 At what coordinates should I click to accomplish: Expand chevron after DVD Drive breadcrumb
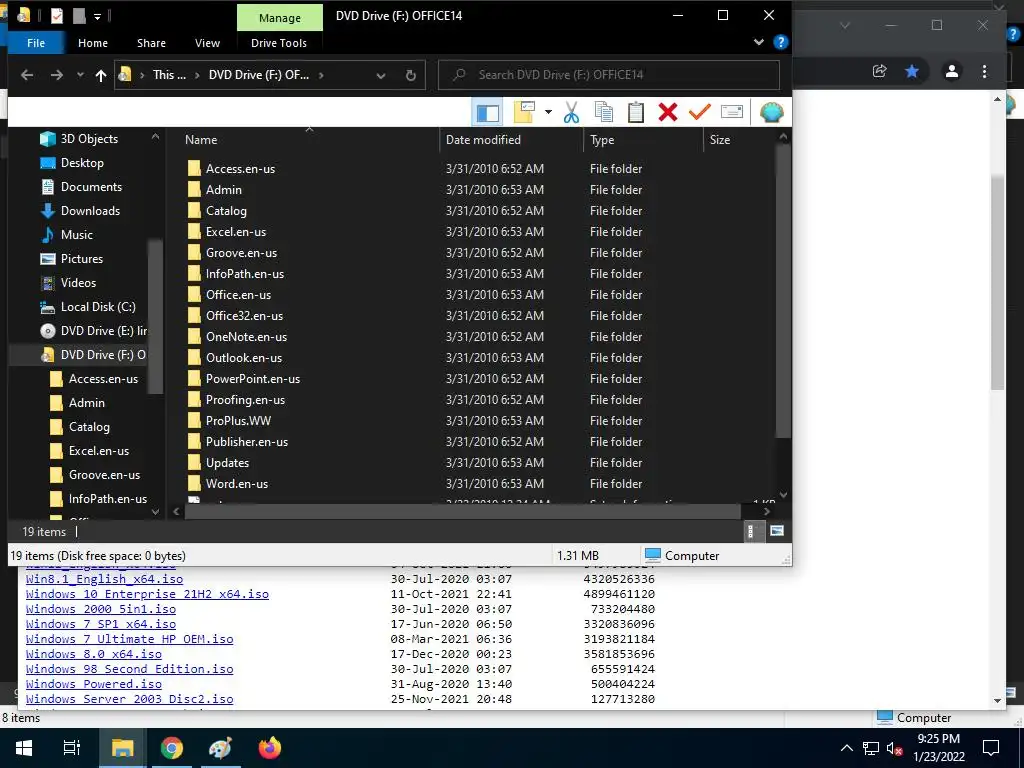321,75
